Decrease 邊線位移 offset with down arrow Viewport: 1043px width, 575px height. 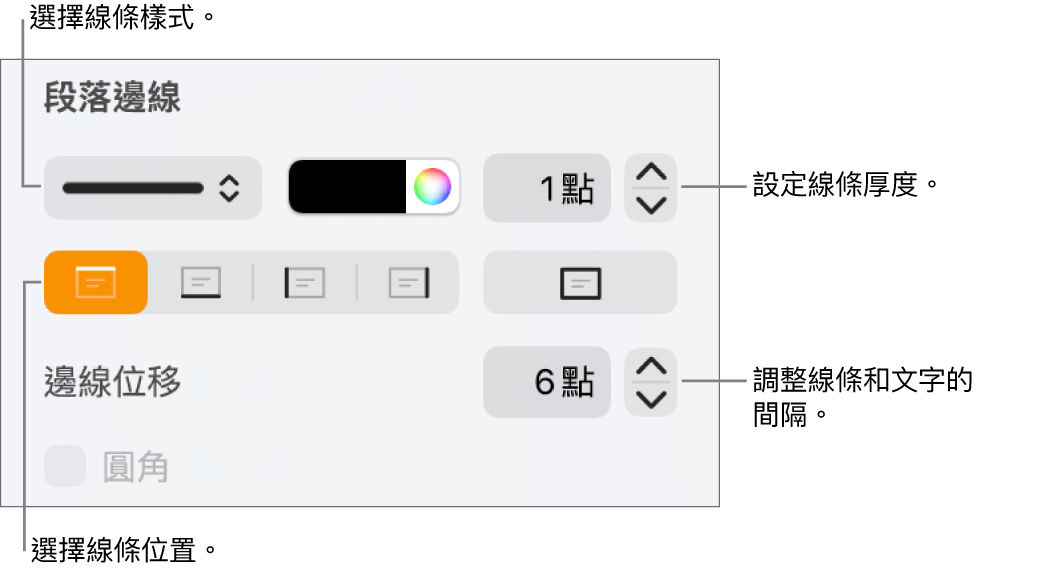(651, 399)
